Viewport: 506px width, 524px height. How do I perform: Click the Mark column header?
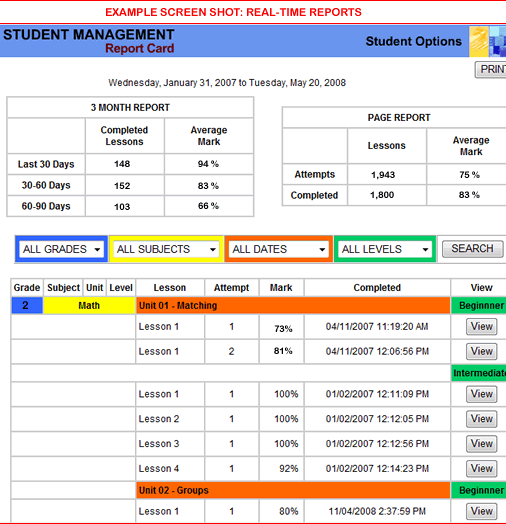coord(281,288)
